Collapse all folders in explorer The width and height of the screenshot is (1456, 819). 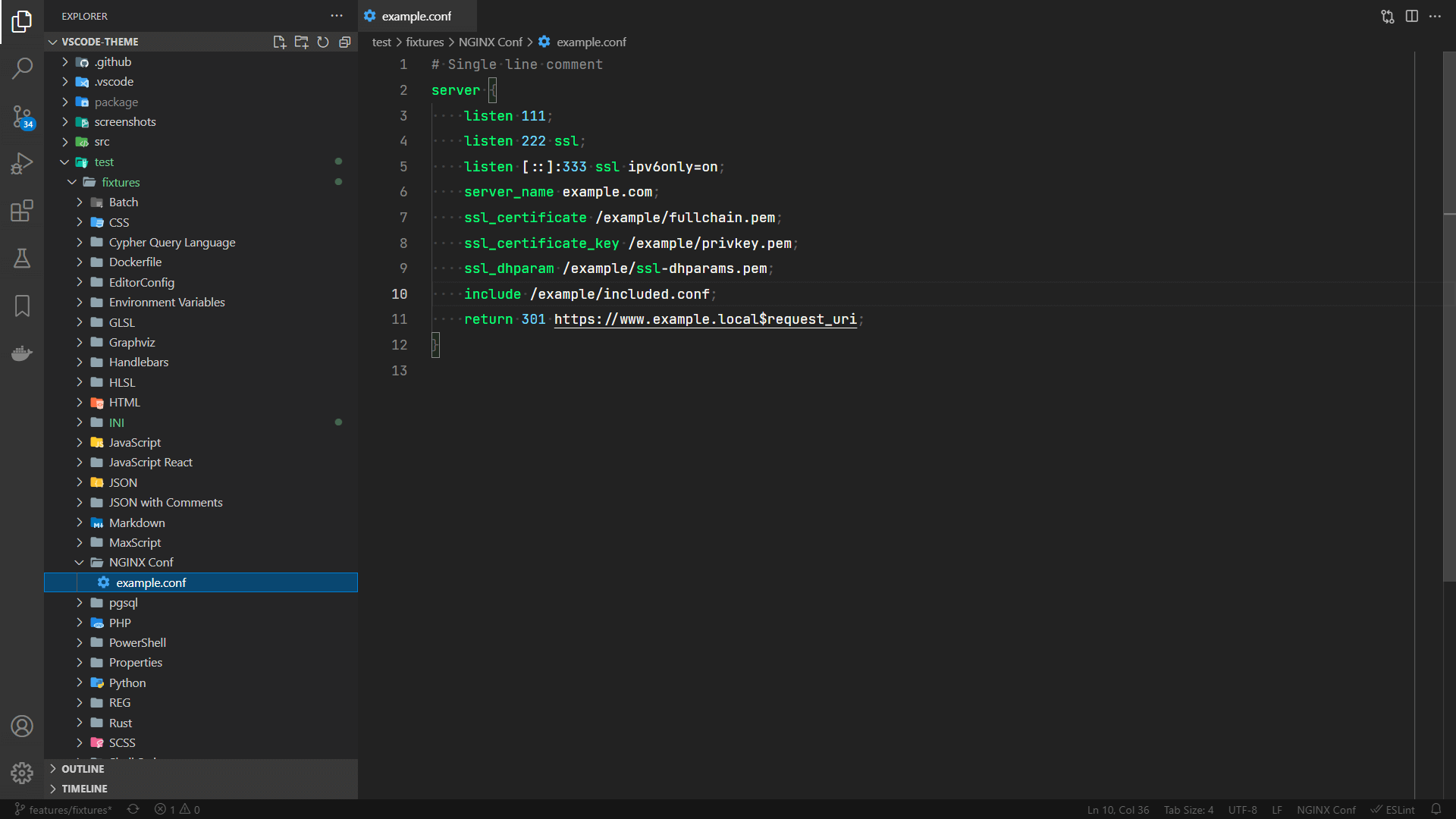pyautogui.click(x=345, y=42)
